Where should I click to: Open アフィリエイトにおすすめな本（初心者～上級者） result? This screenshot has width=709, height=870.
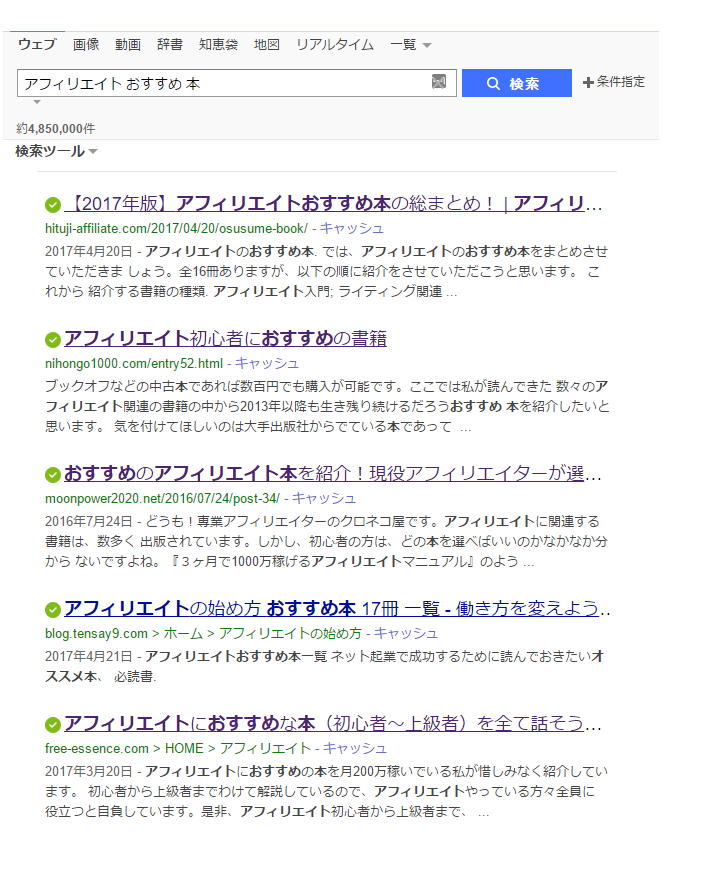point(333,724)
